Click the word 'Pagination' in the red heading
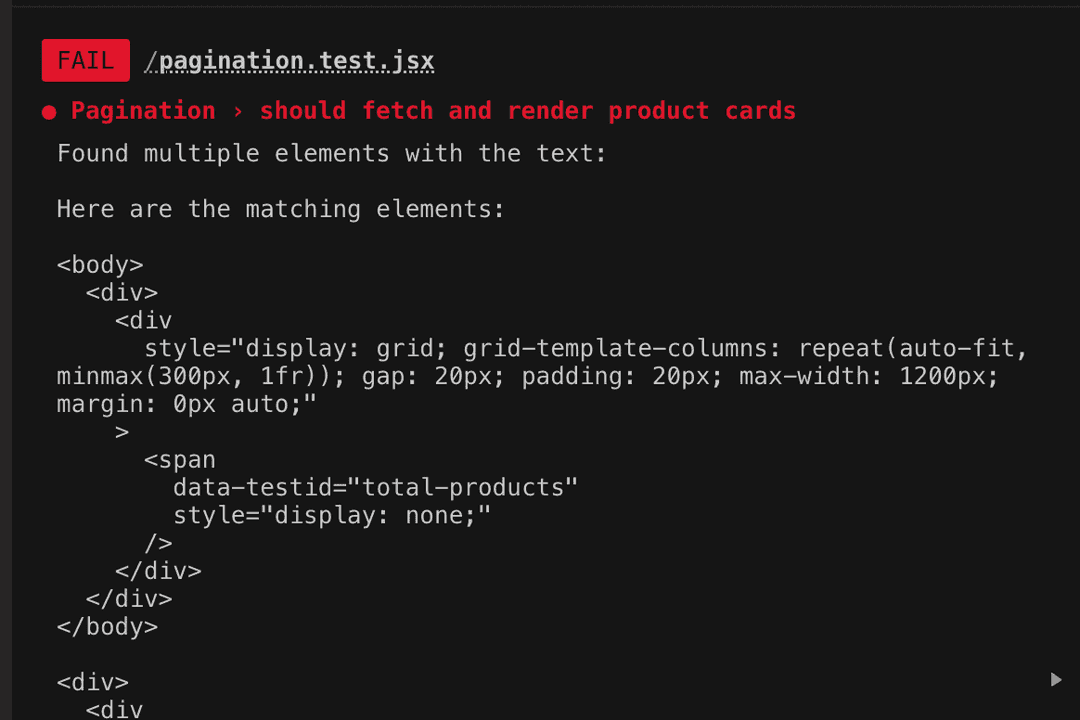Image resolution: width=1080 pixels, height=720 pixels. [143, 111]
